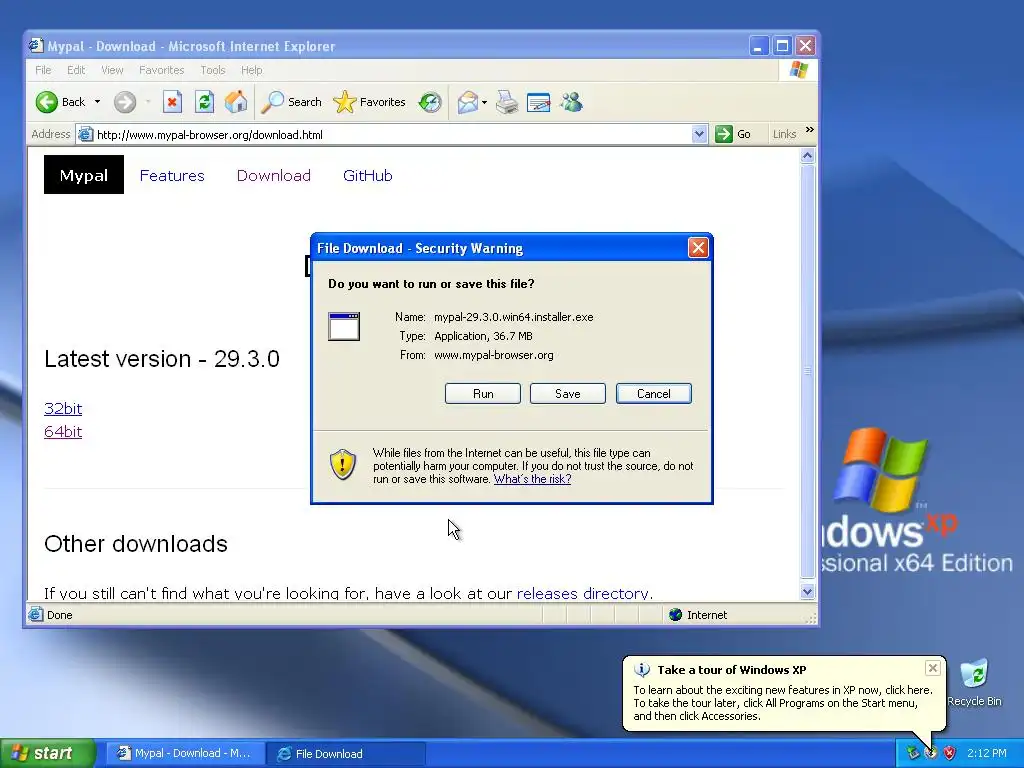Click the 2:12 PM taskbar clock
The image size is (1024, 768).
coord(986,753)
